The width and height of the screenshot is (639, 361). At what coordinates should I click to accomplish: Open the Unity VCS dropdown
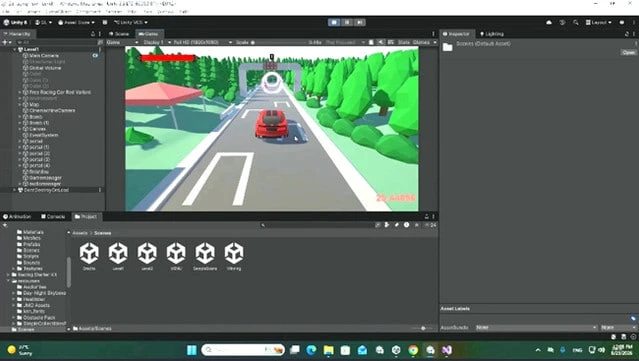(130, 22)
